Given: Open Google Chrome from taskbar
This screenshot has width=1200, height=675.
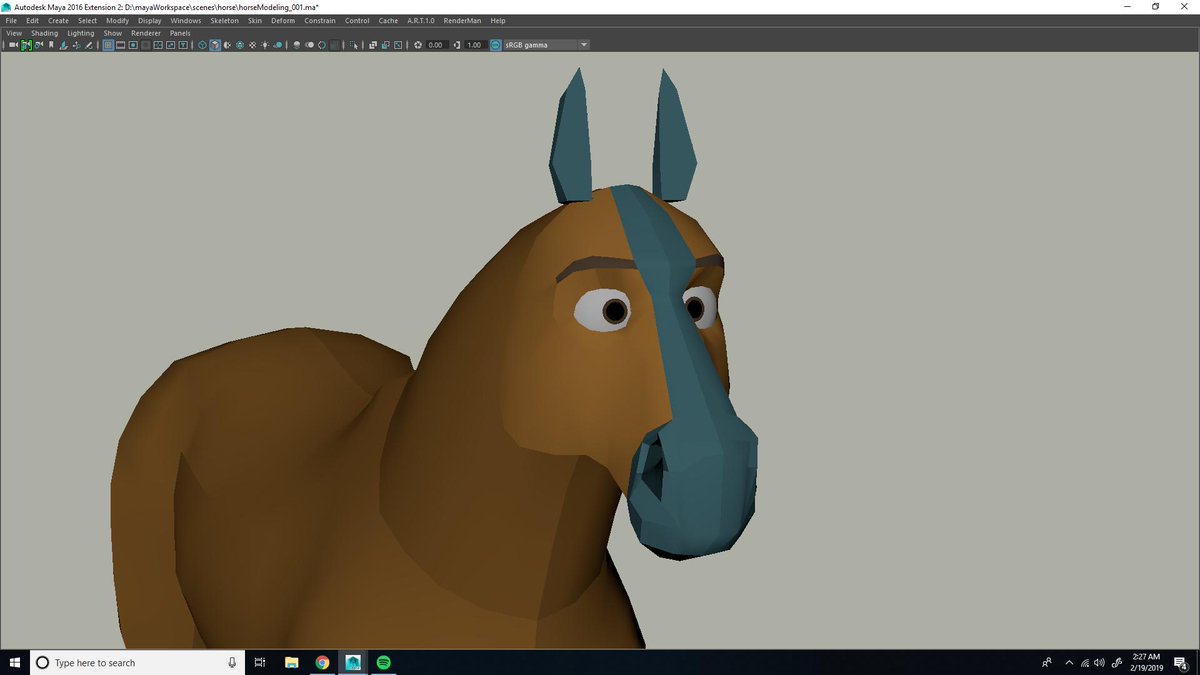Looking at the screenshot, I should (x=322, y=662).
